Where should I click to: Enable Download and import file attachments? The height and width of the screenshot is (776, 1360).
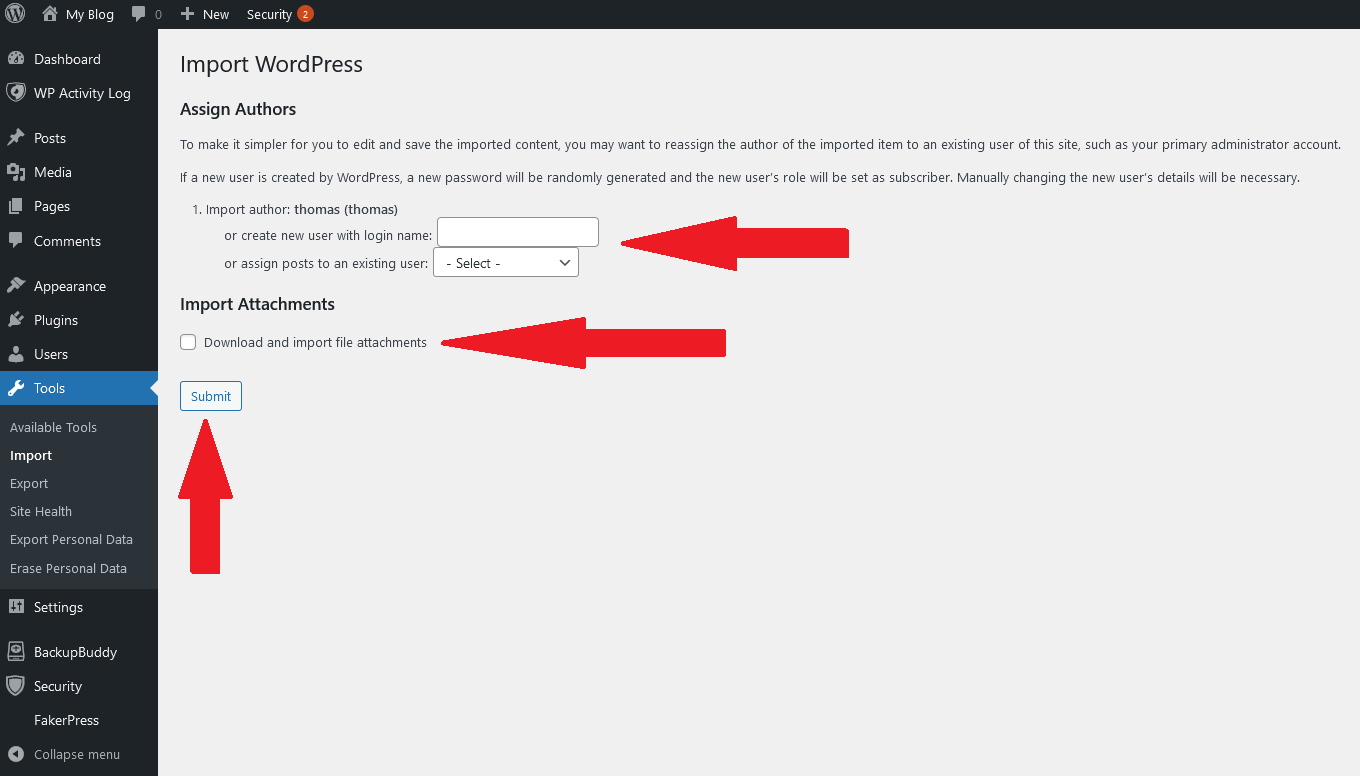pos(188,342)
